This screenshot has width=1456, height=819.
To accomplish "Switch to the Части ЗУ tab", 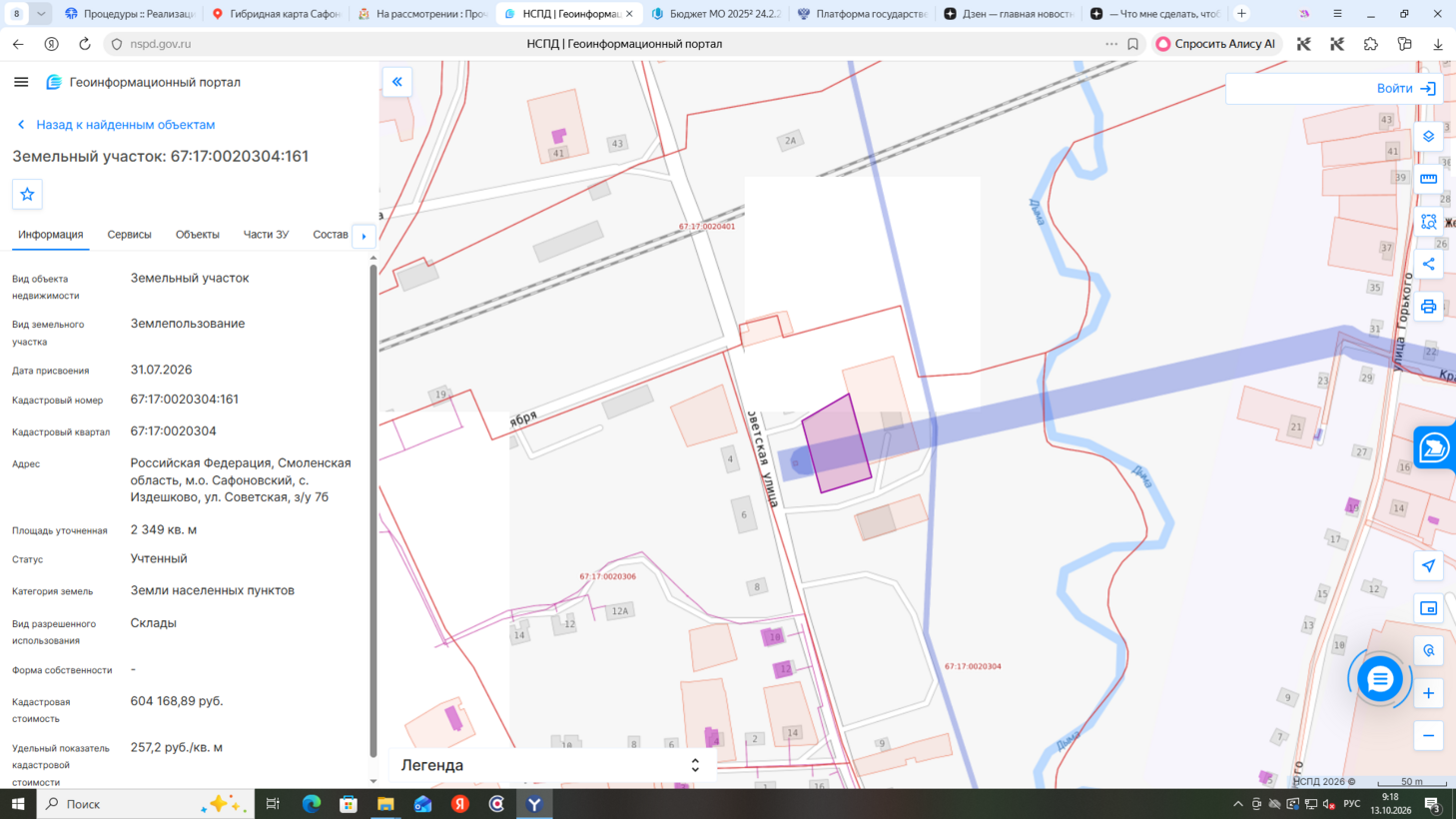I will (266, 235).
